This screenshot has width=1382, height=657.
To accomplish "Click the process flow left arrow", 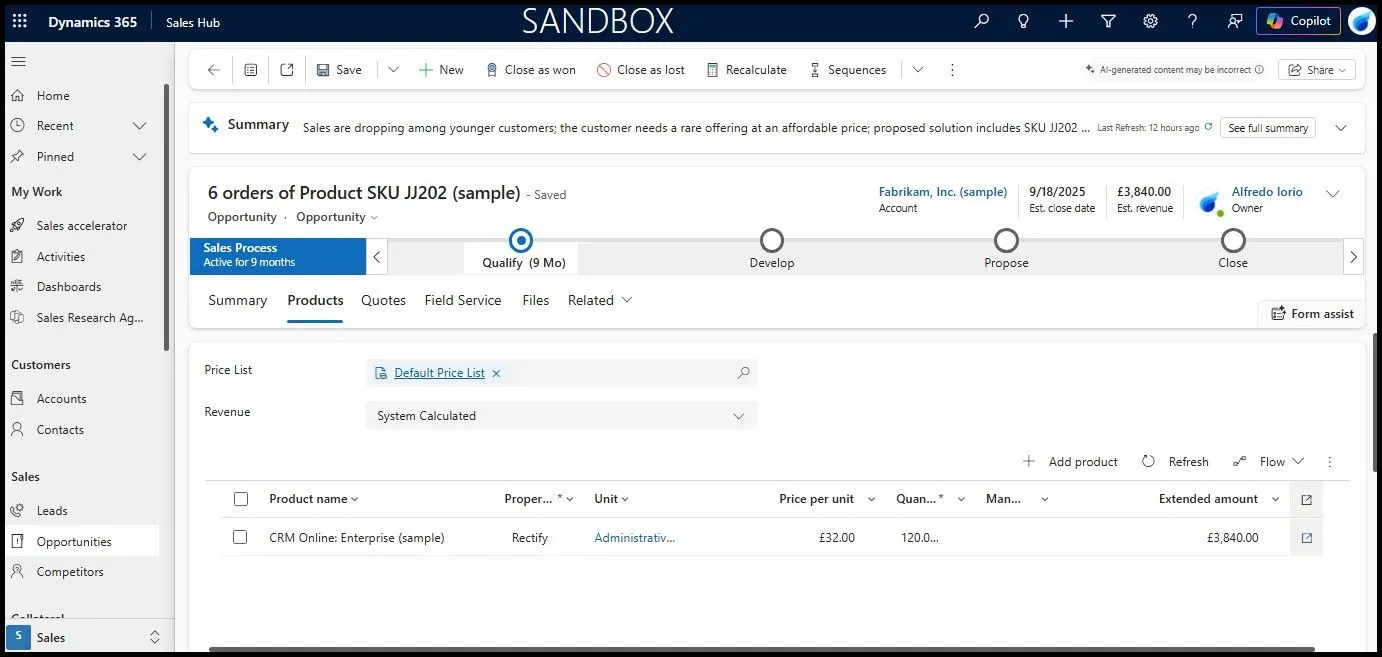I will click(377, 256).
